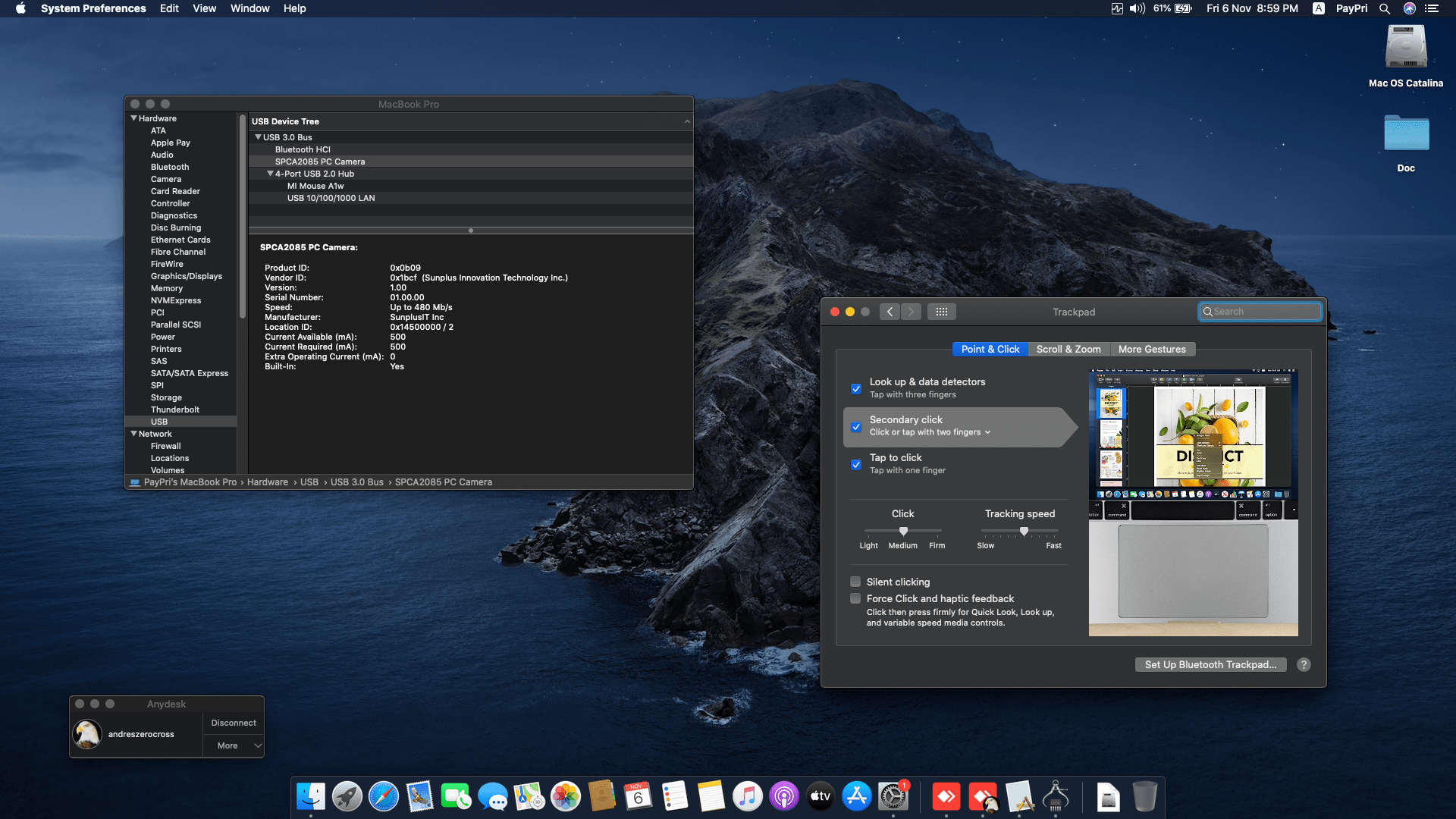Open Safari from the Dock
Image resolution: width=1456 pixels, height=819 pixels.
(384, 796)
